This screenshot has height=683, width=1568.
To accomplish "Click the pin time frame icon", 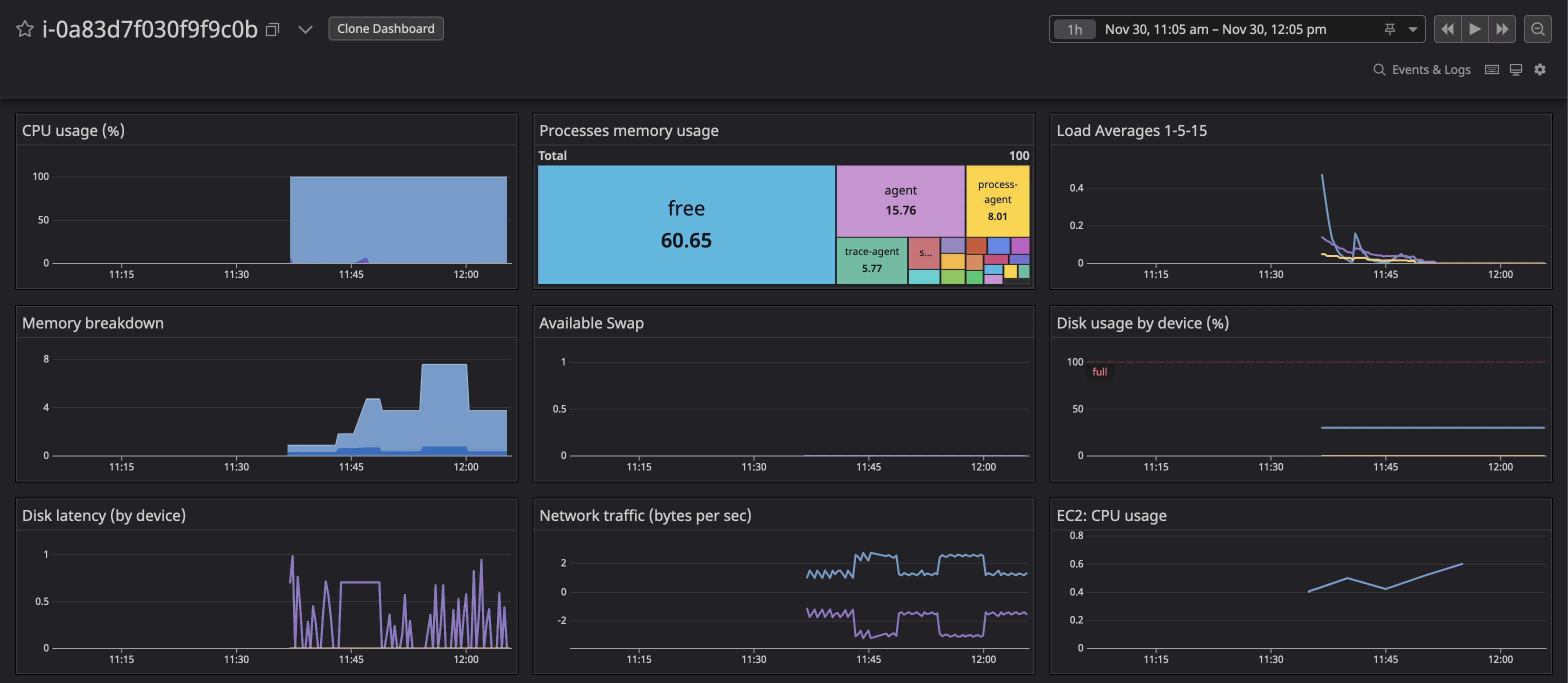I will (x=1389, y=29).
